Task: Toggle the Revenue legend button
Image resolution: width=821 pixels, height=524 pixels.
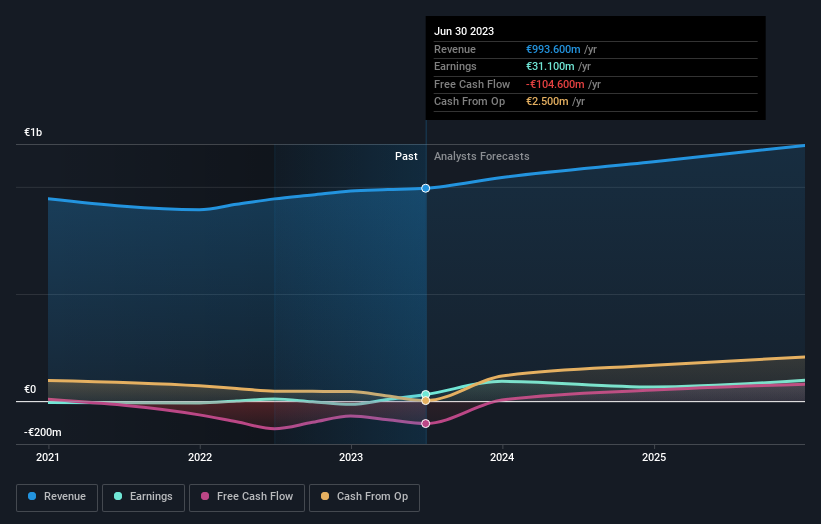Action: [57, 497]
